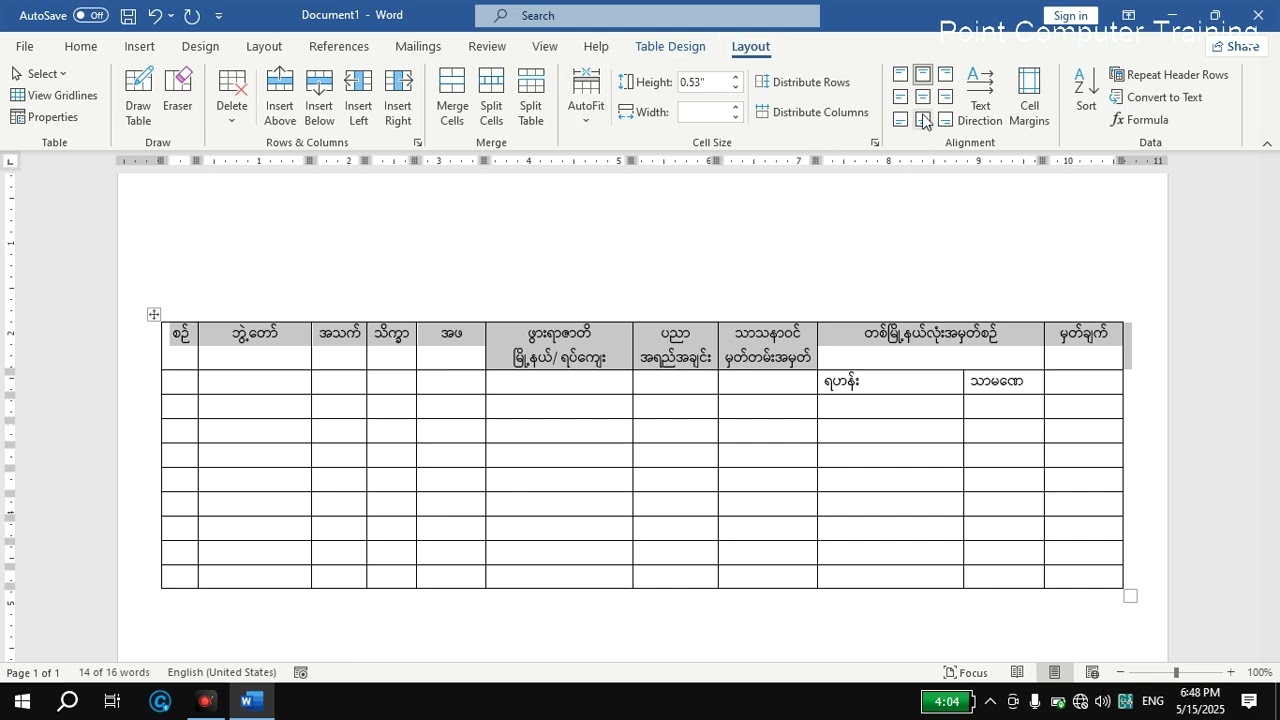Viewport: 1280px width, 720px height.
Task: Insert a Formula into the cell
Action: point(1139,120)
